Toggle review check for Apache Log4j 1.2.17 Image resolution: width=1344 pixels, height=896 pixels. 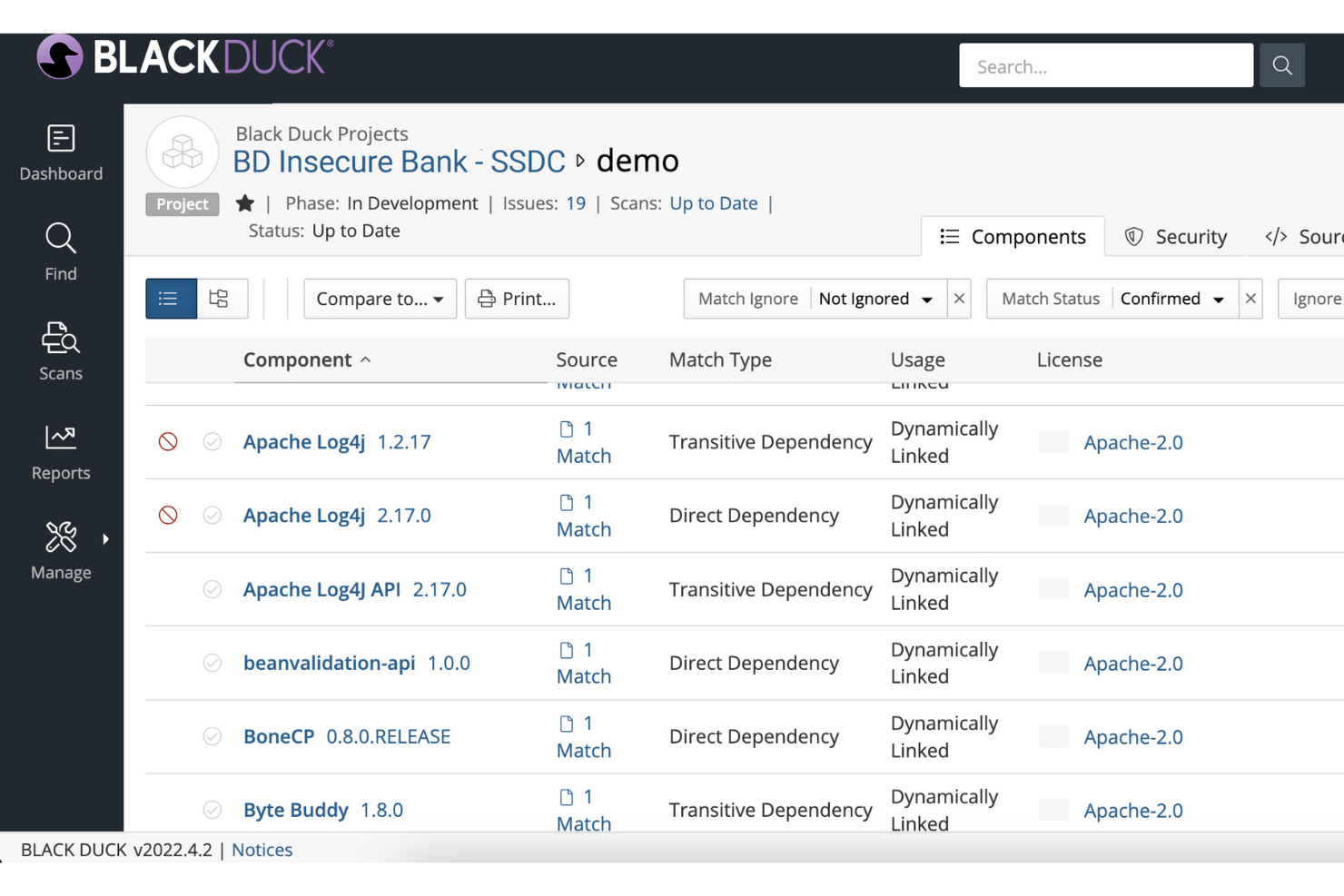pyautogui.click(x=212, y=442)
